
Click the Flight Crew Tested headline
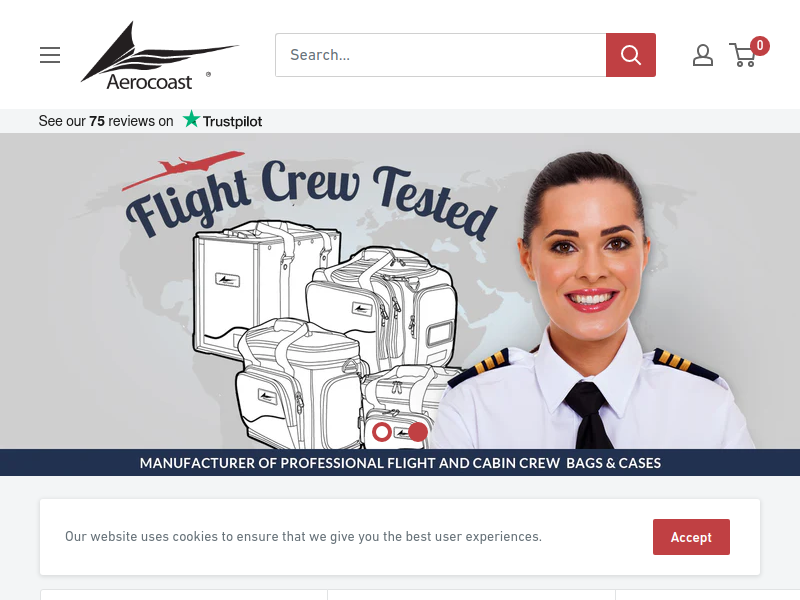point(311,199)
